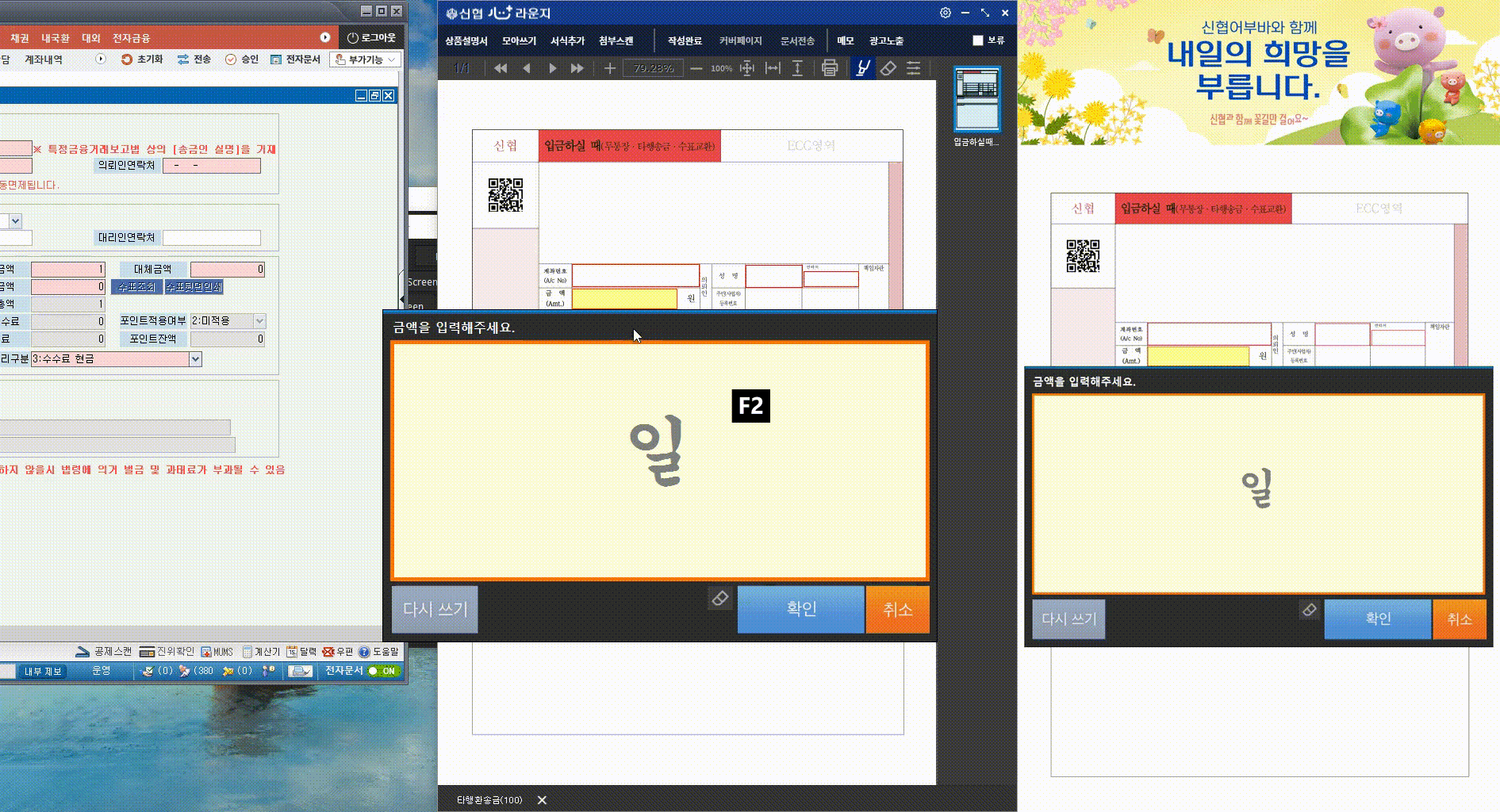Viewport: 1500px width, 812px height.
Task: Open the 수수료 현금 dropdown list
Action: coord(195,359)
